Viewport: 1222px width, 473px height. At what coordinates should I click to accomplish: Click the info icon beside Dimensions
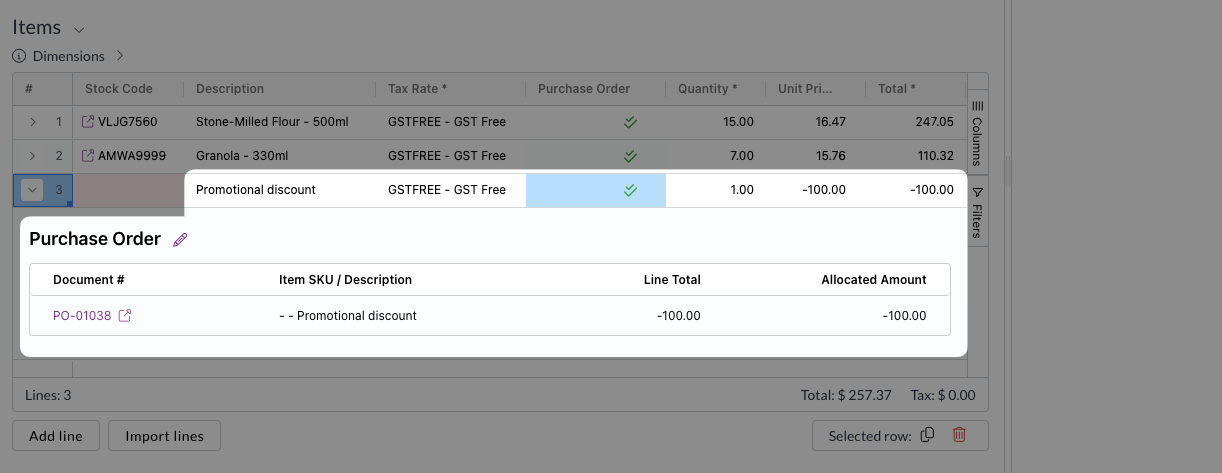click(x=19, y=56)
